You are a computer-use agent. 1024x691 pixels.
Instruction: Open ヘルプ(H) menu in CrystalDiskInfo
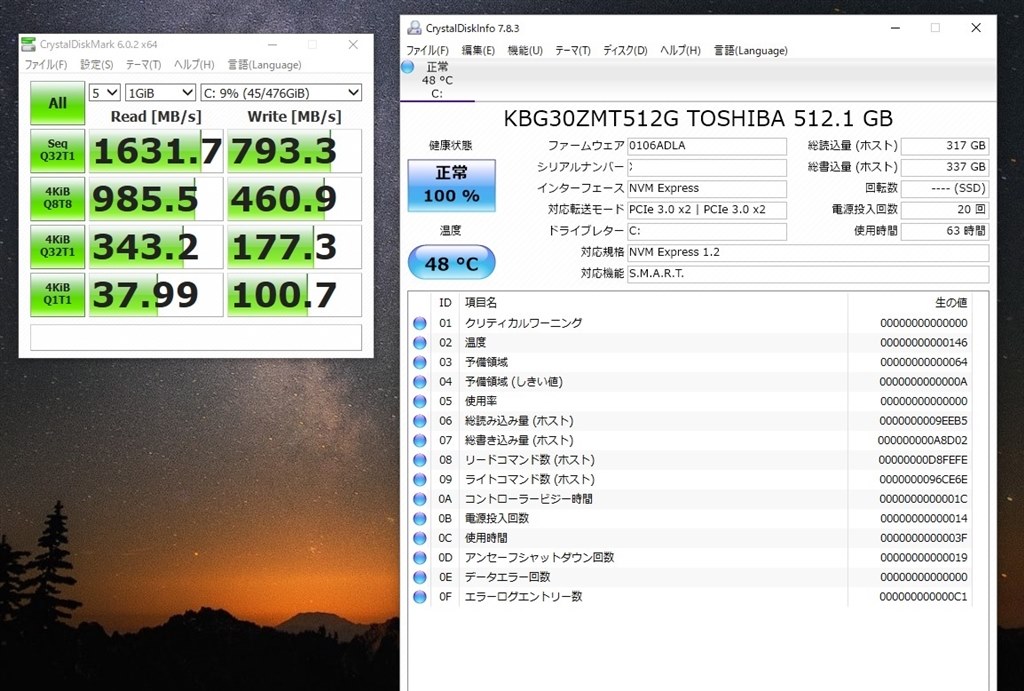[x=680, y=50]
